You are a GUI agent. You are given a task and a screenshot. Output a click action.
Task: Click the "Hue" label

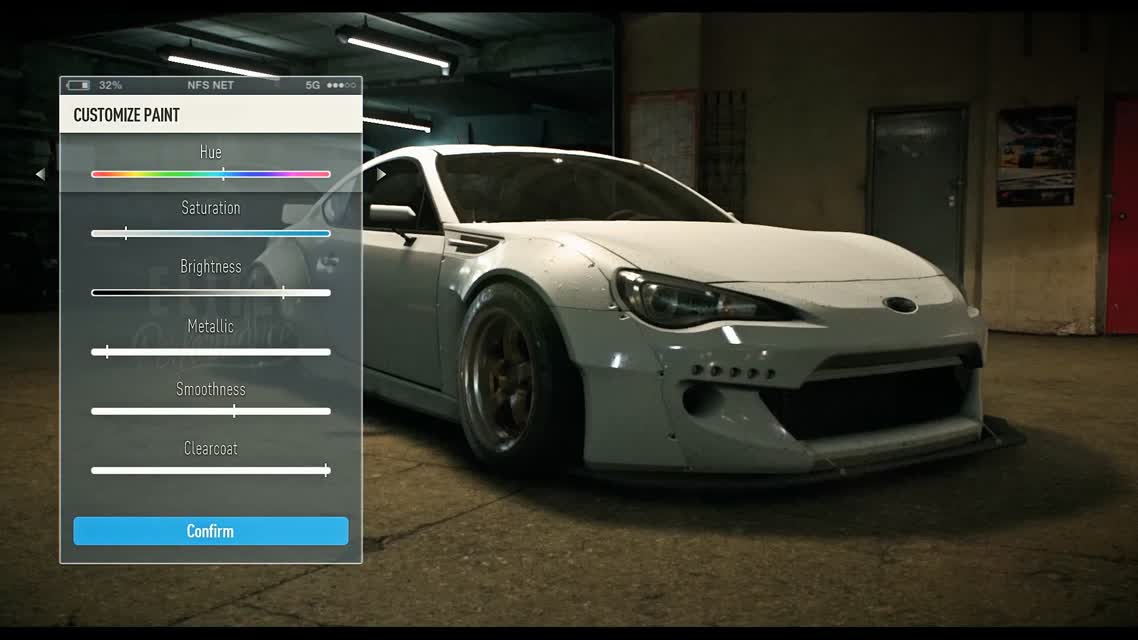coord(210,152)
